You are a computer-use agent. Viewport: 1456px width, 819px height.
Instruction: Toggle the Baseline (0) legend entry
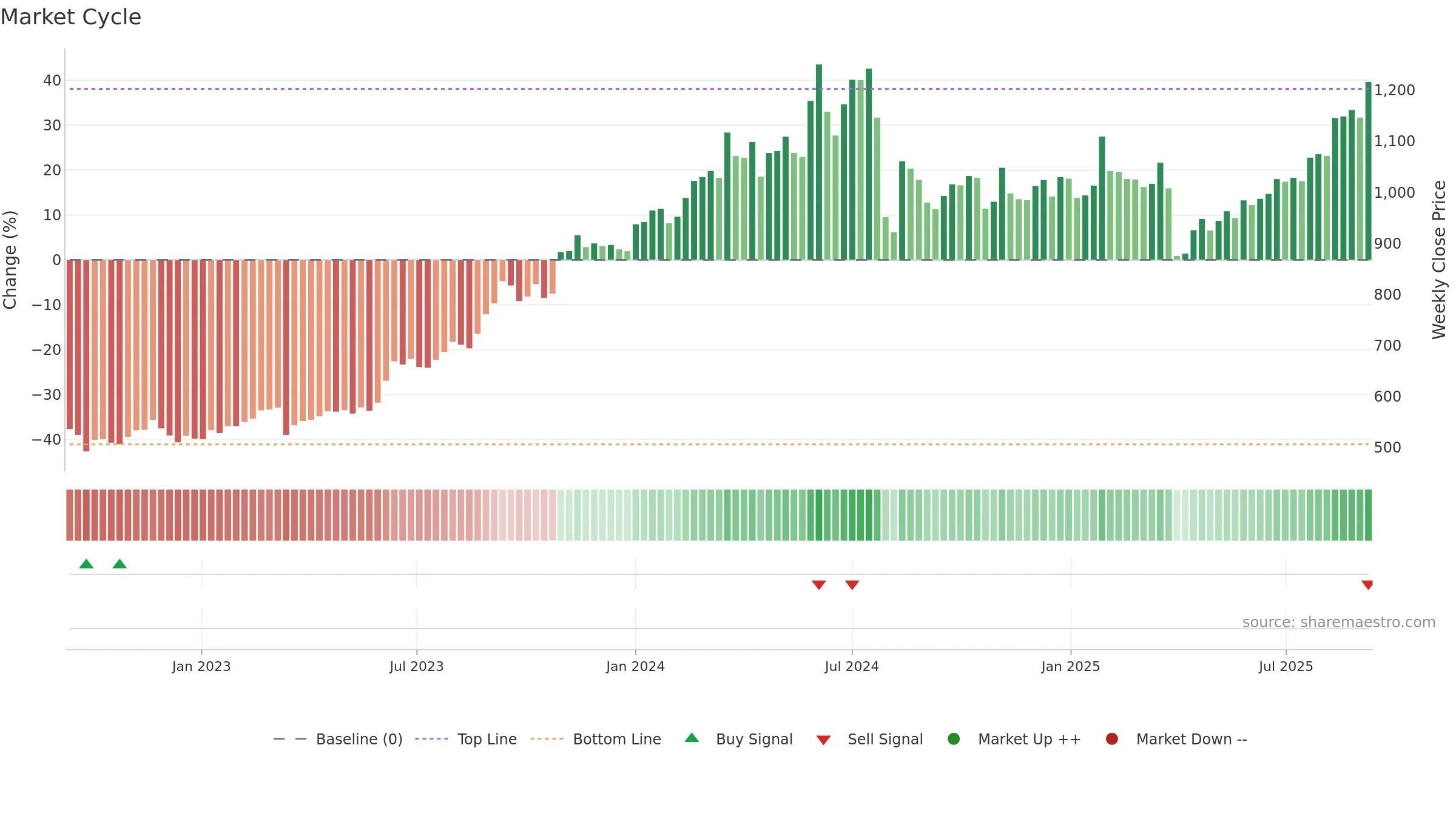338,739
